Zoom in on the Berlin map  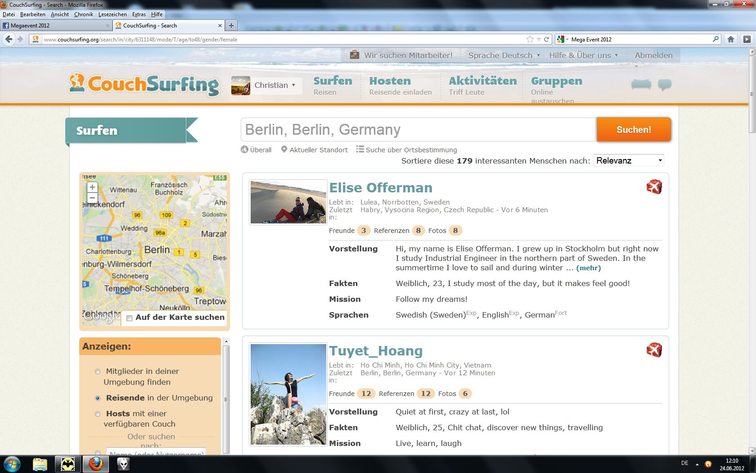92,187
